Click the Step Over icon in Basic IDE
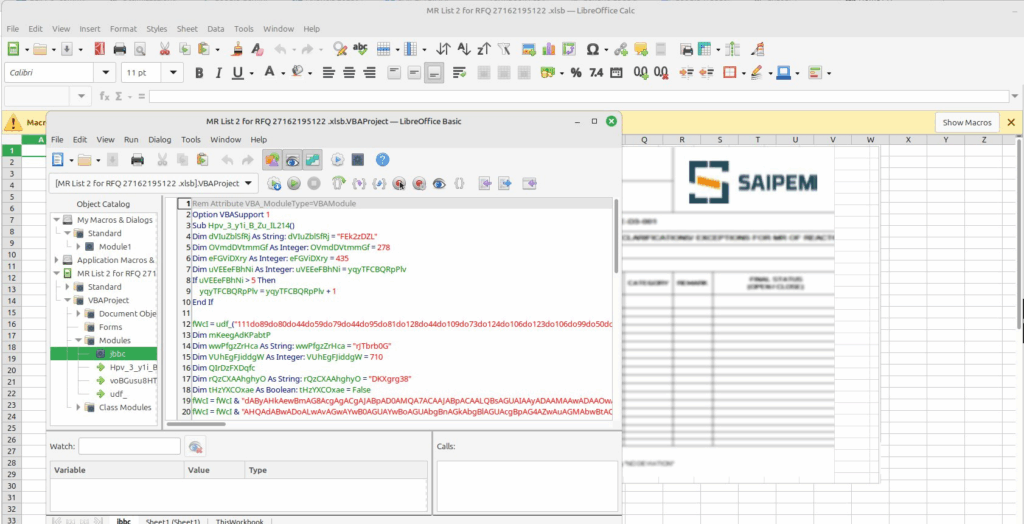Screen dimensions: 1024x524 coord(338,184)
